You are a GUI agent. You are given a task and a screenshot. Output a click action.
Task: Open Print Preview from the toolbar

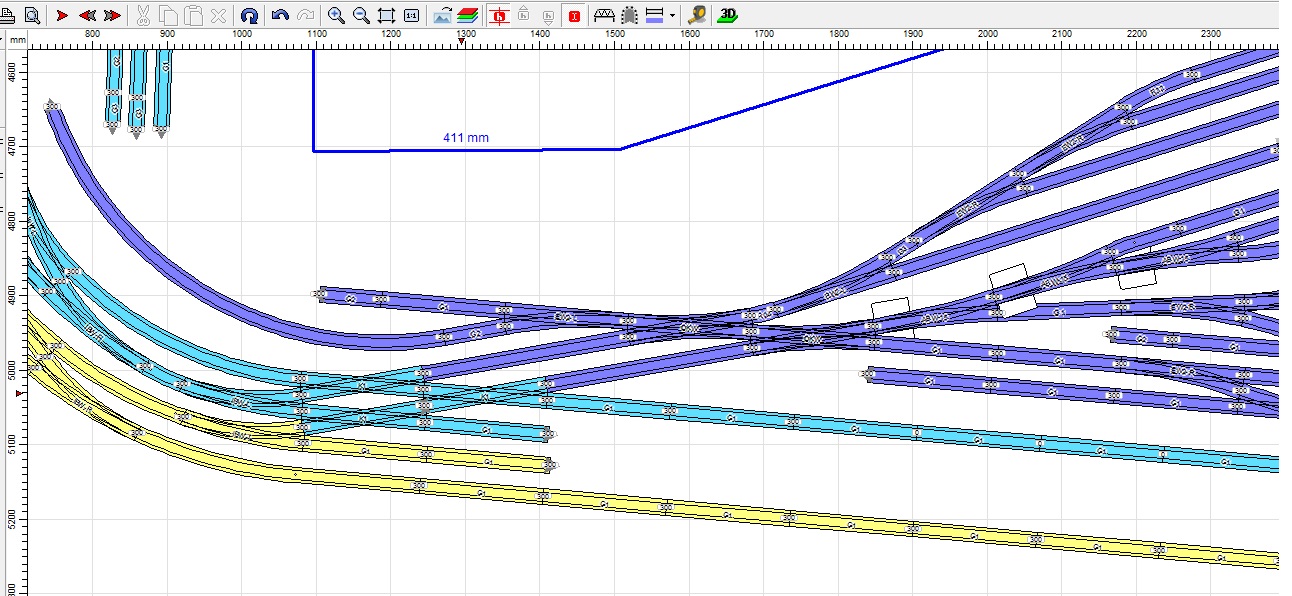pyautogui.click(x=32, y=15)
